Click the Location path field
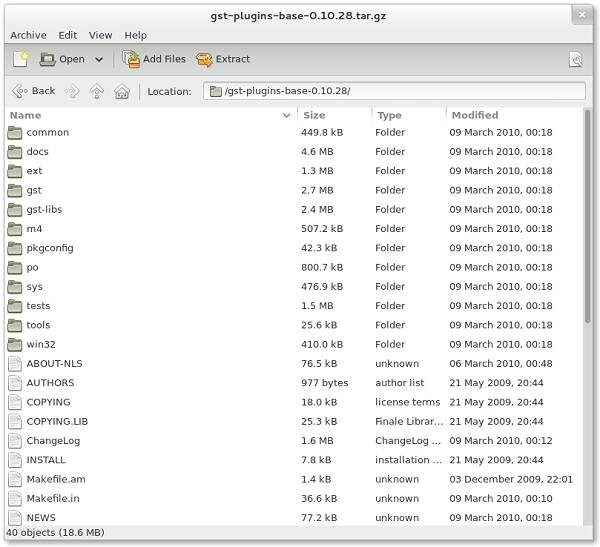The height and width of the screenshot is (547, 600). coord(394,91)
